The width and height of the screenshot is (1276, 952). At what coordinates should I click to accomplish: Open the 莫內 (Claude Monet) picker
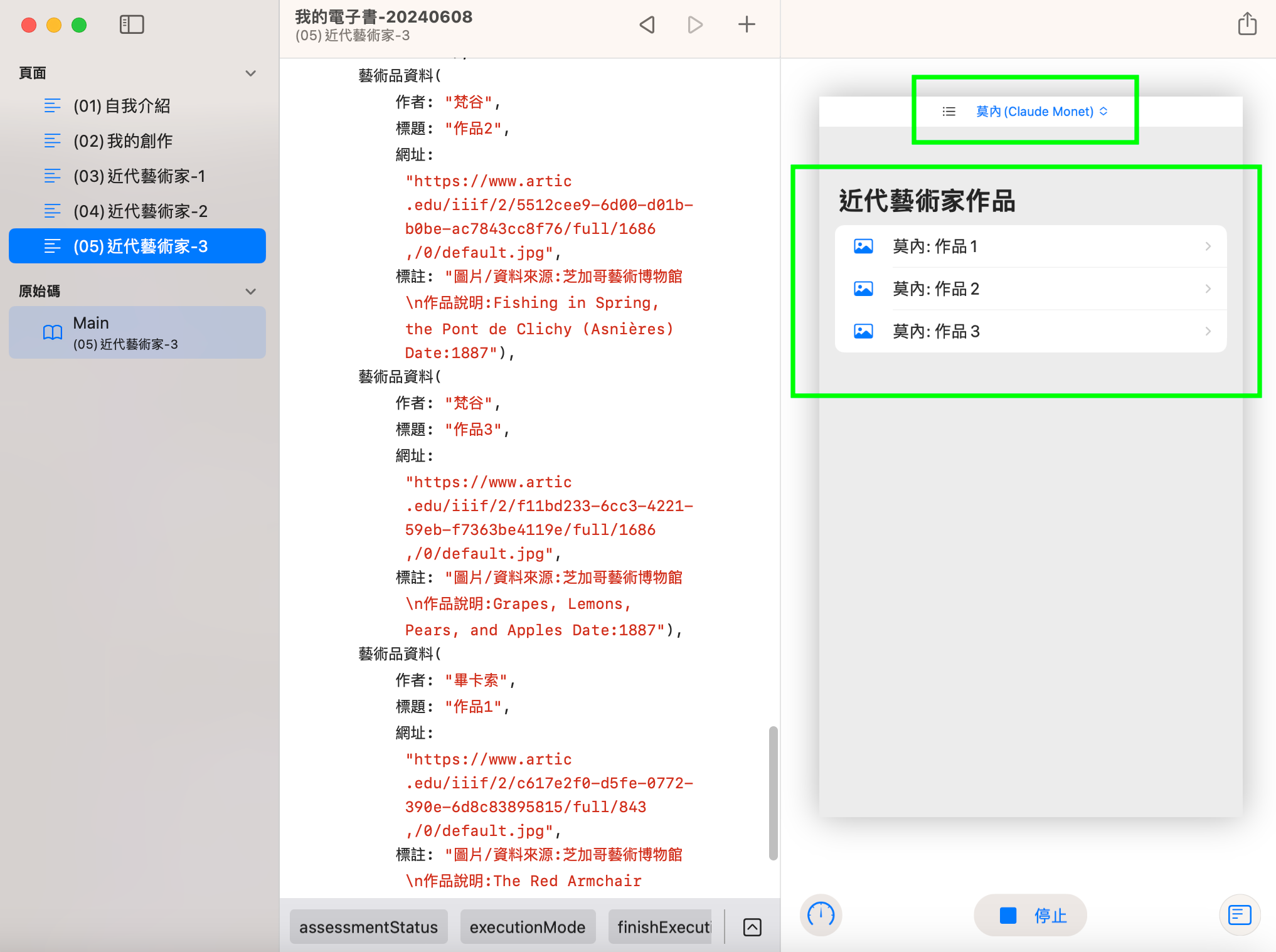[x=1041, y=112]
